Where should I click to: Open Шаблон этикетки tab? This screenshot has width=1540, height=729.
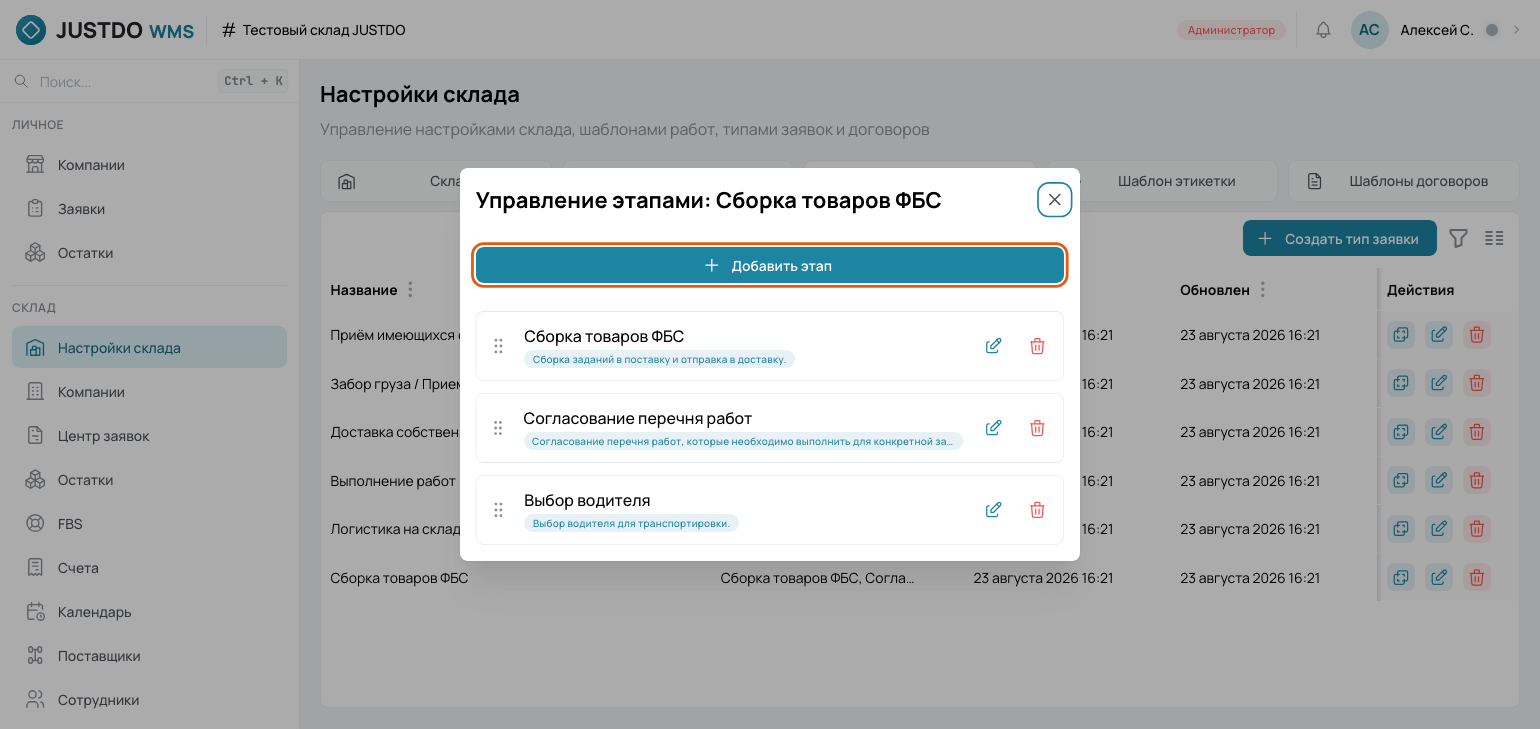pyautogui.click(x=1163, y=181)
